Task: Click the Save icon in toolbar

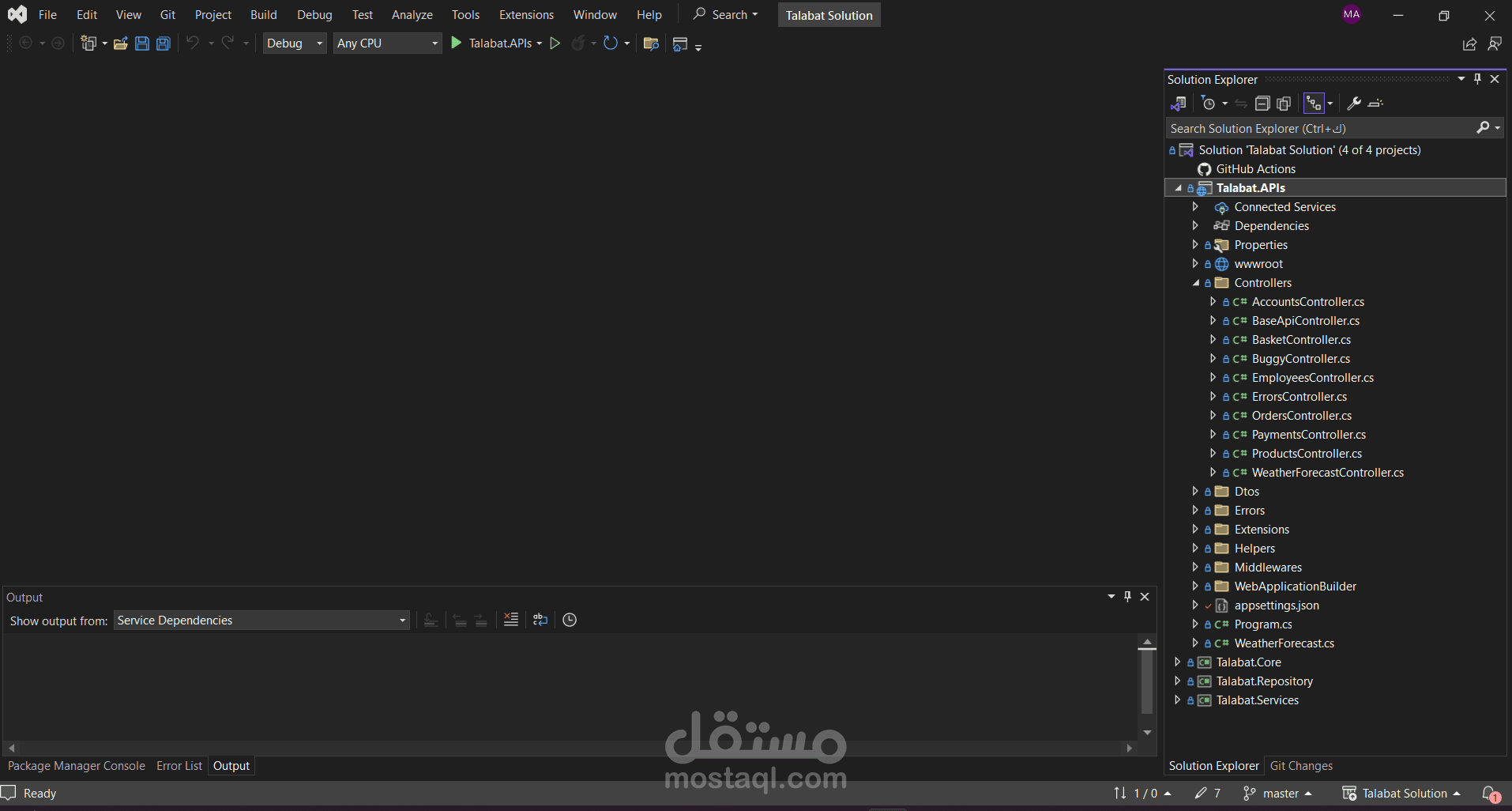Action: pyautogui.click(x=142, y=43)
